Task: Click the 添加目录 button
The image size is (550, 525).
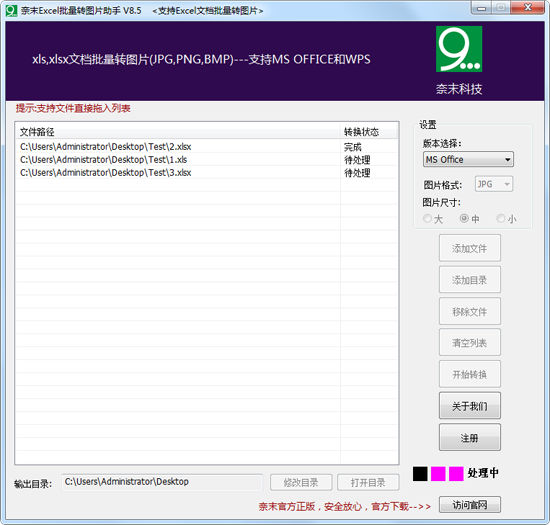Action: pos(470,280)
